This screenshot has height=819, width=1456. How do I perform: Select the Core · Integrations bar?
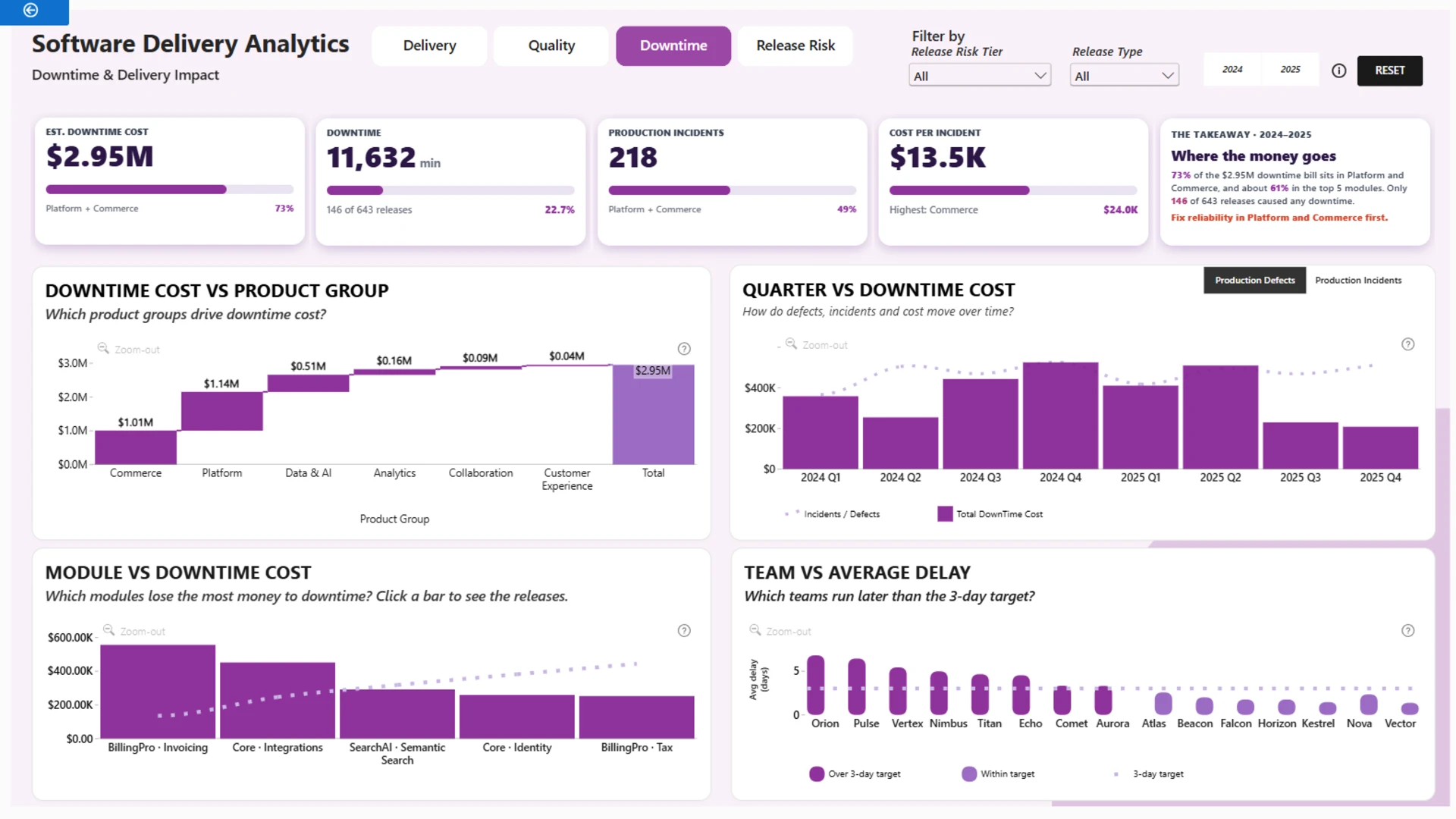278,701
